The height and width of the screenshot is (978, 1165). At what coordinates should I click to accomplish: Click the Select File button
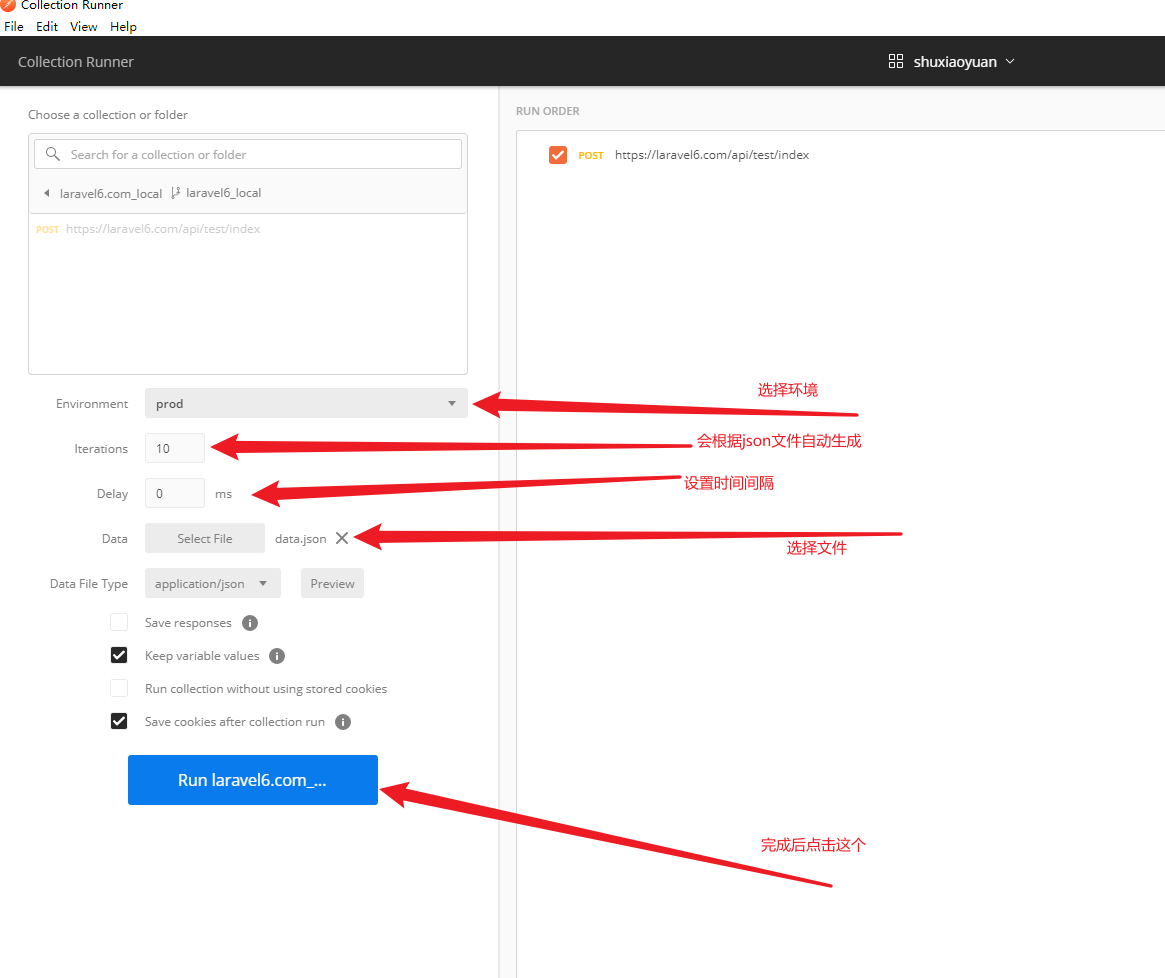tap(205, 538)
